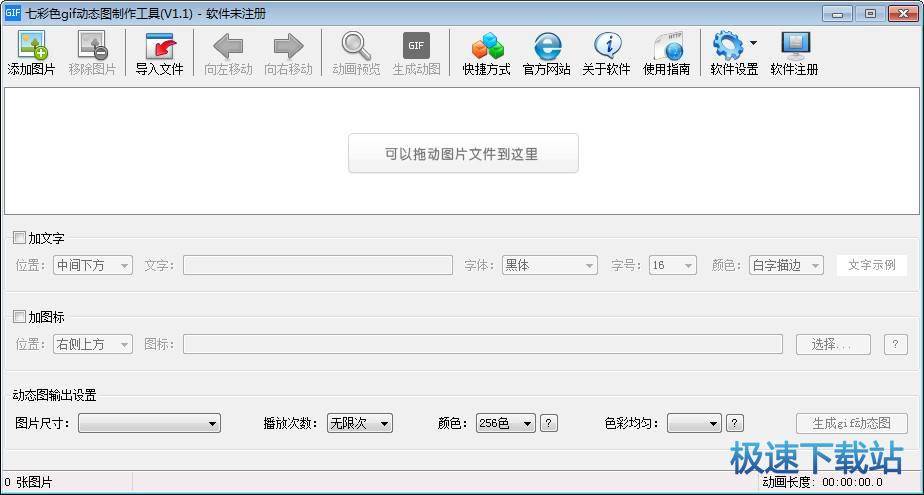Click the 导入文件 (import file) icon

tap(159, 46)
